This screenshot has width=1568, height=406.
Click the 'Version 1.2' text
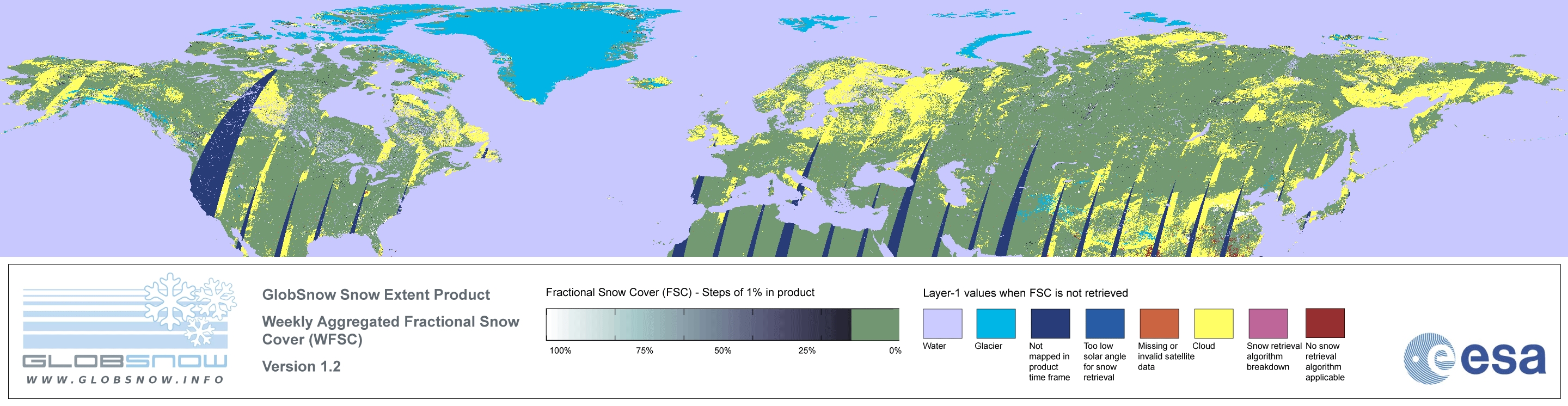[301, 366]
